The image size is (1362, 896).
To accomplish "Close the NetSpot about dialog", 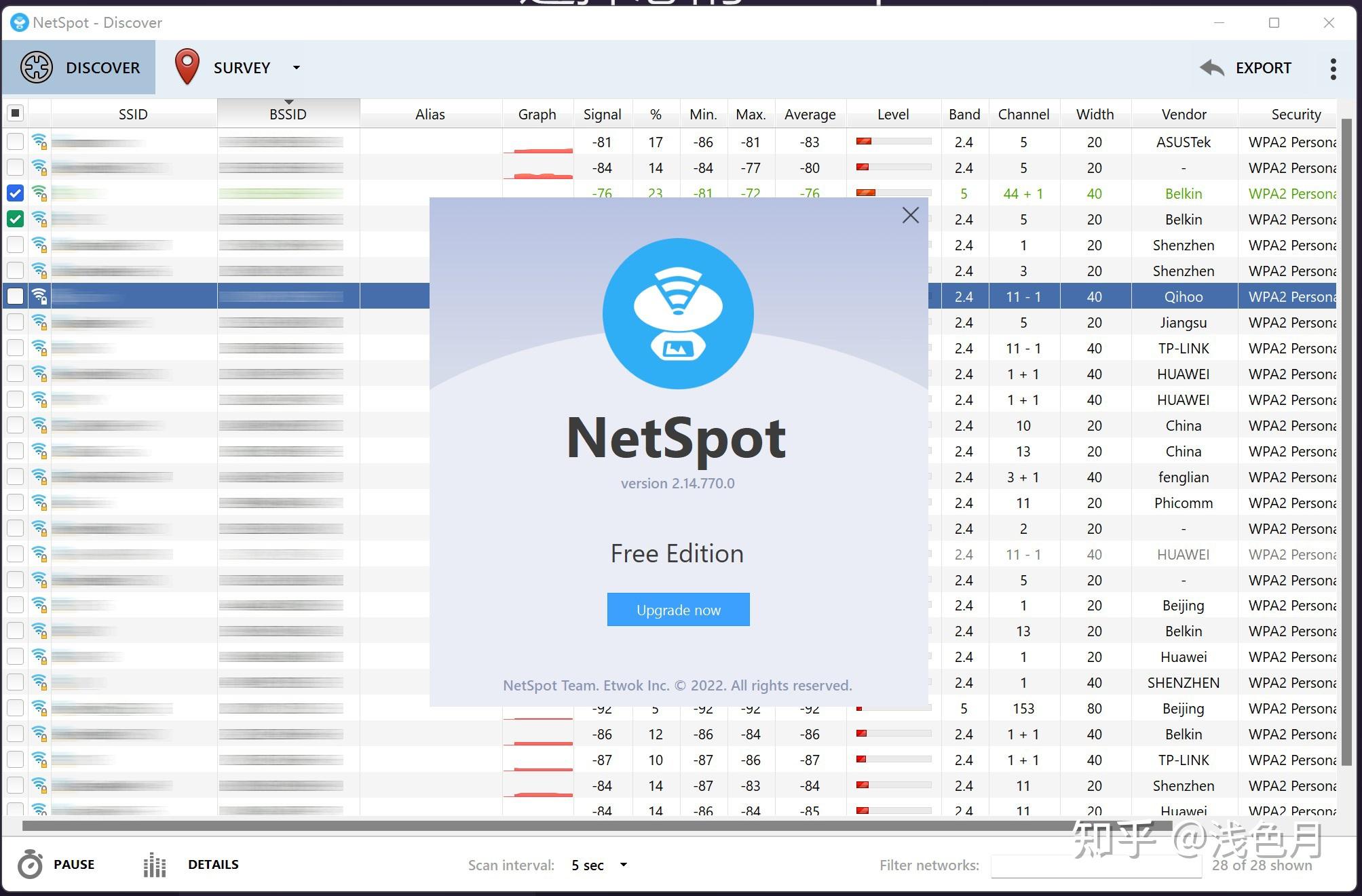I will point(910,215).
